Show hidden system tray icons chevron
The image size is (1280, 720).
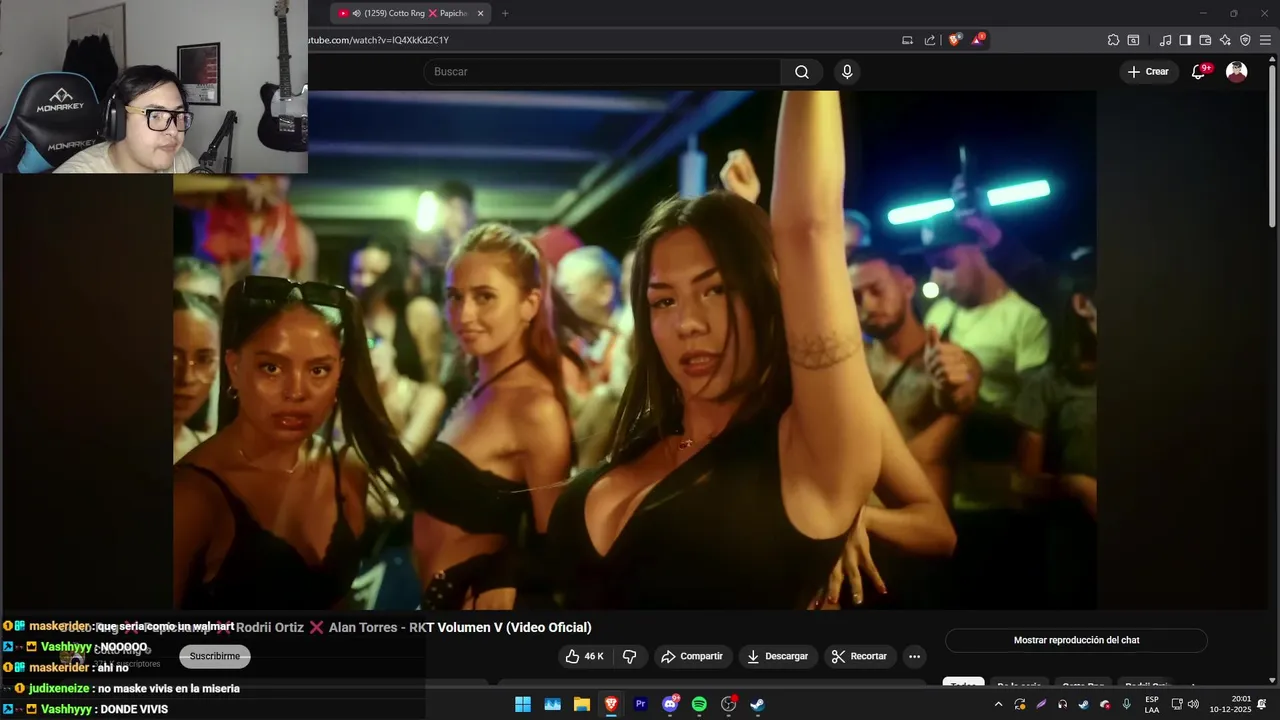click(998, 704)
